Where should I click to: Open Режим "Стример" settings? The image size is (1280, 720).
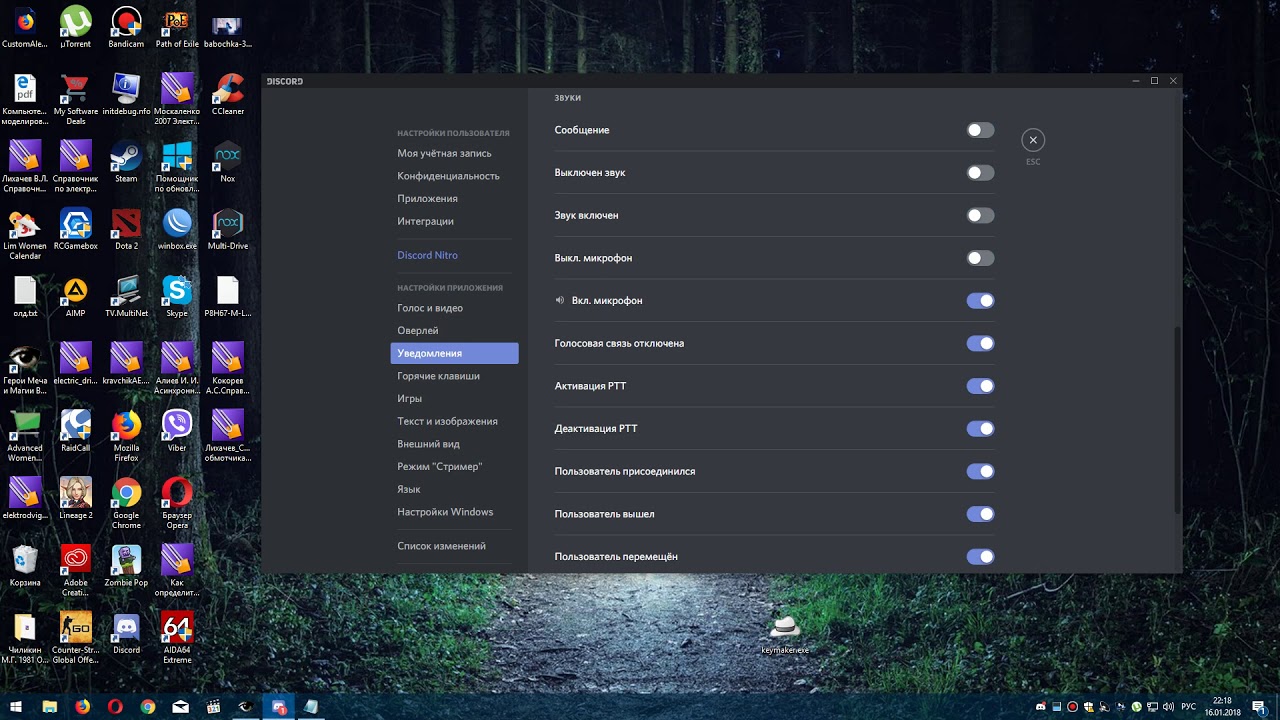(454, 466)
